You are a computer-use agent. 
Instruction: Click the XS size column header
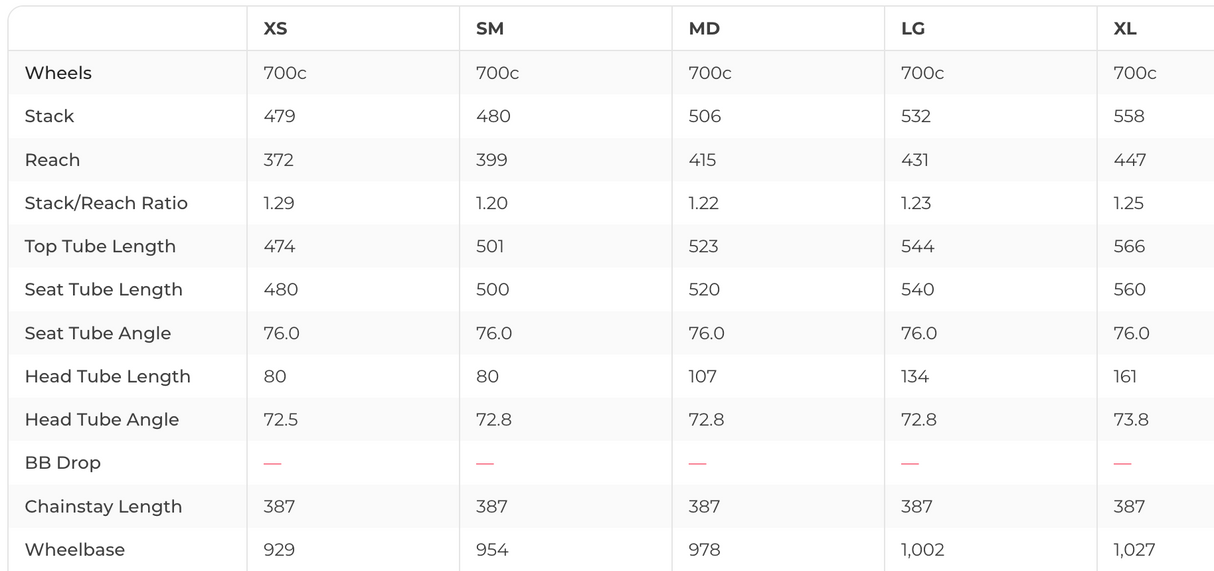[275, 29]
